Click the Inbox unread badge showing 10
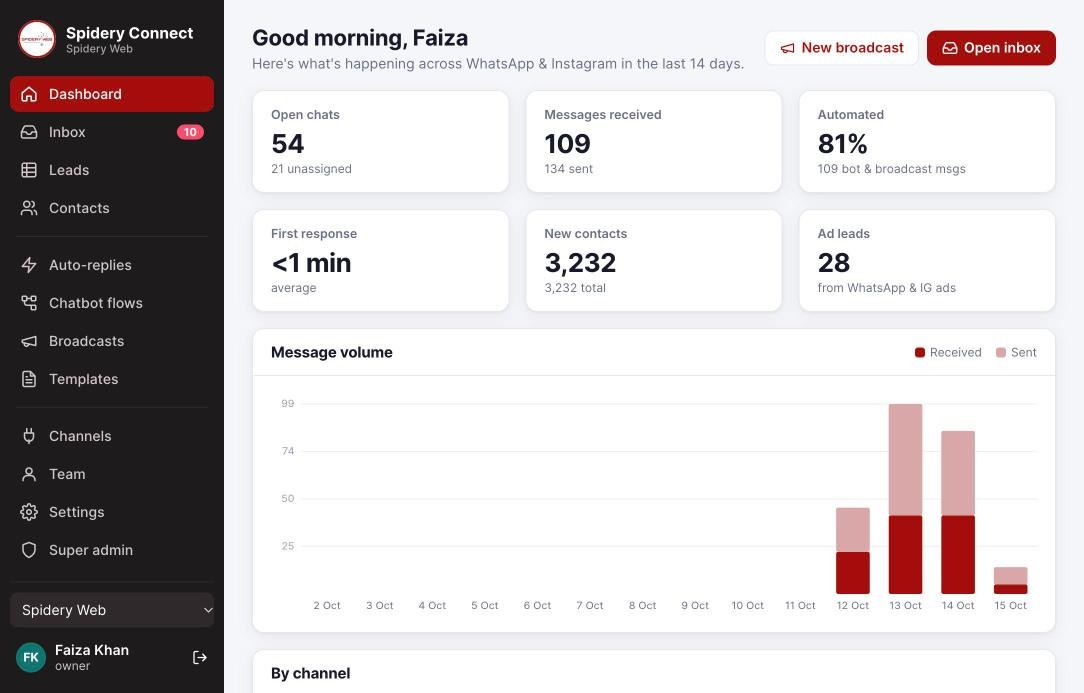This screenshot has width=1084, height=693. click(x=190, y=132)
